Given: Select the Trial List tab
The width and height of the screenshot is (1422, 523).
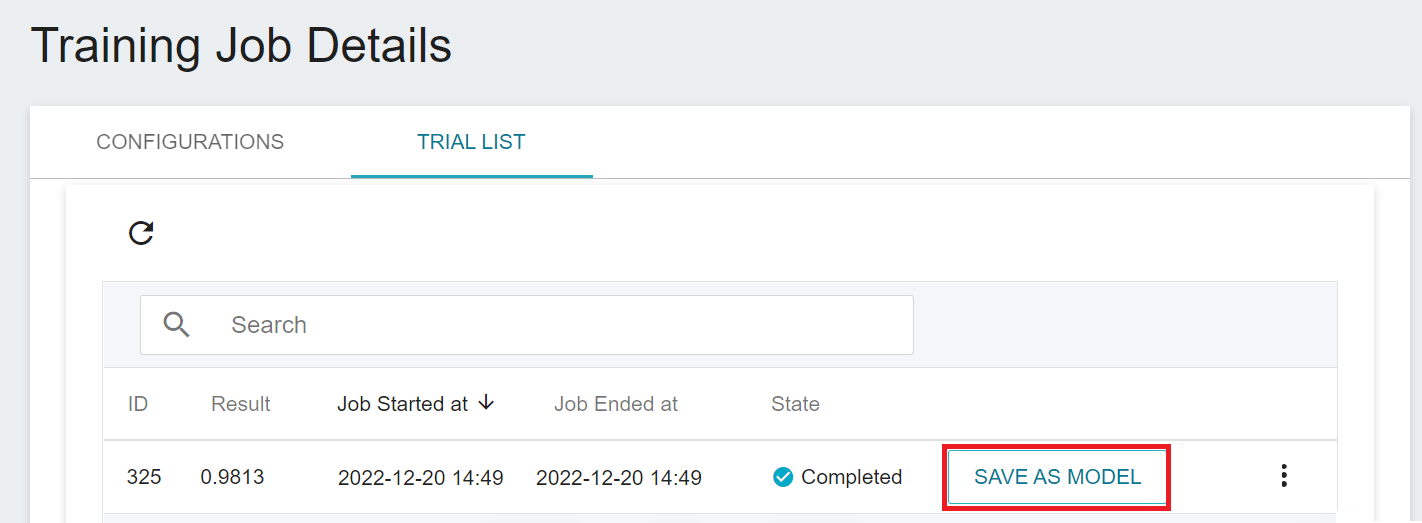Looking at the screenshot, I should pyautogui.click(x=471, y=142).
